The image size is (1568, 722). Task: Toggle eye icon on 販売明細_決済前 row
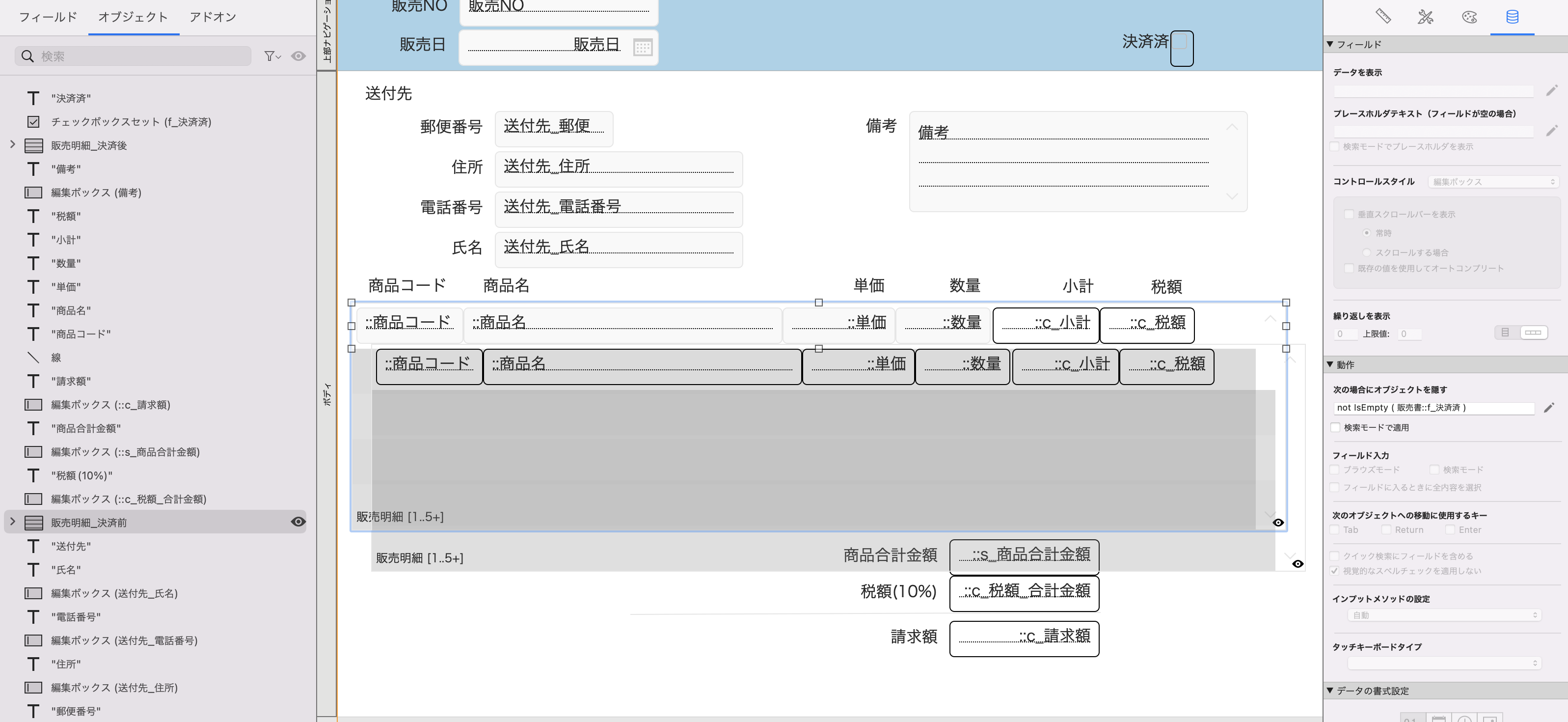297,522
